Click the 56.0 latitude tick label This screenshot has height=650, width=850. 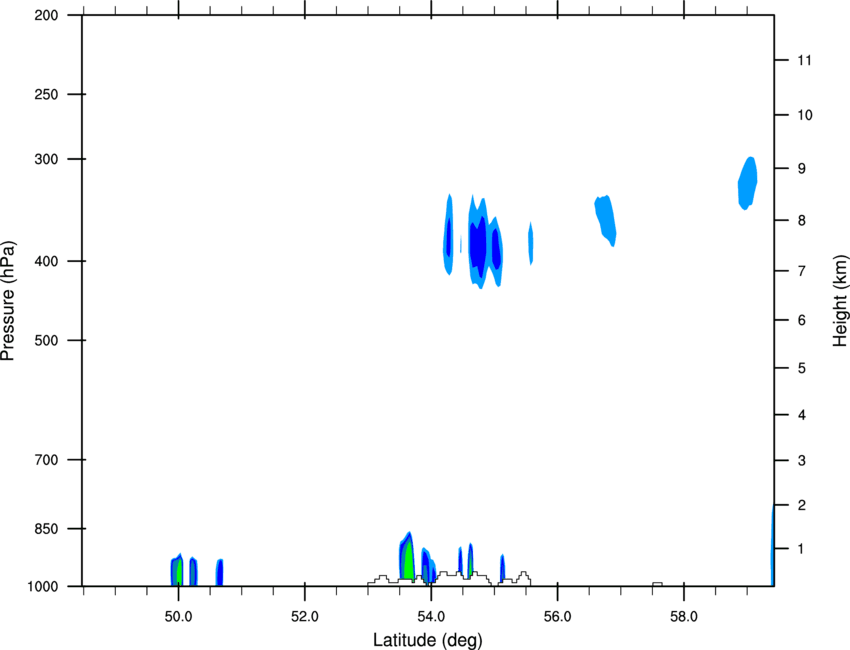click(558, 617)
